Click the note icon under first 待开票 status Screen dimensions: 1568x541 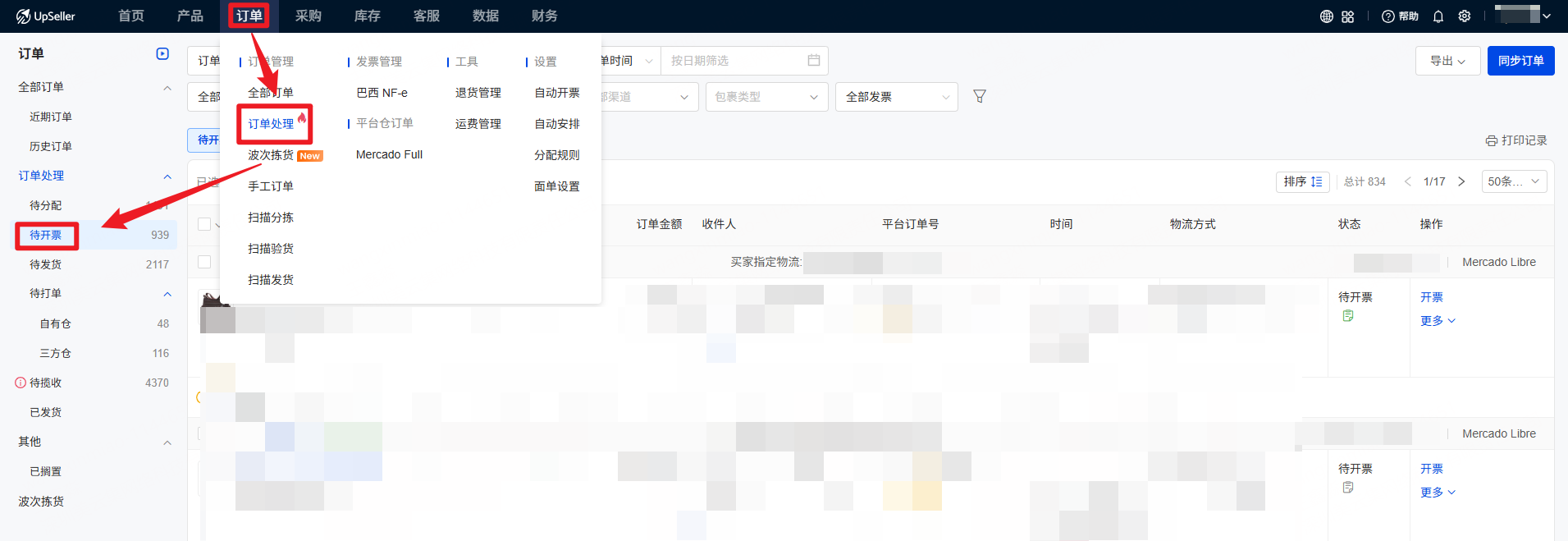[x=1347, y=316]
